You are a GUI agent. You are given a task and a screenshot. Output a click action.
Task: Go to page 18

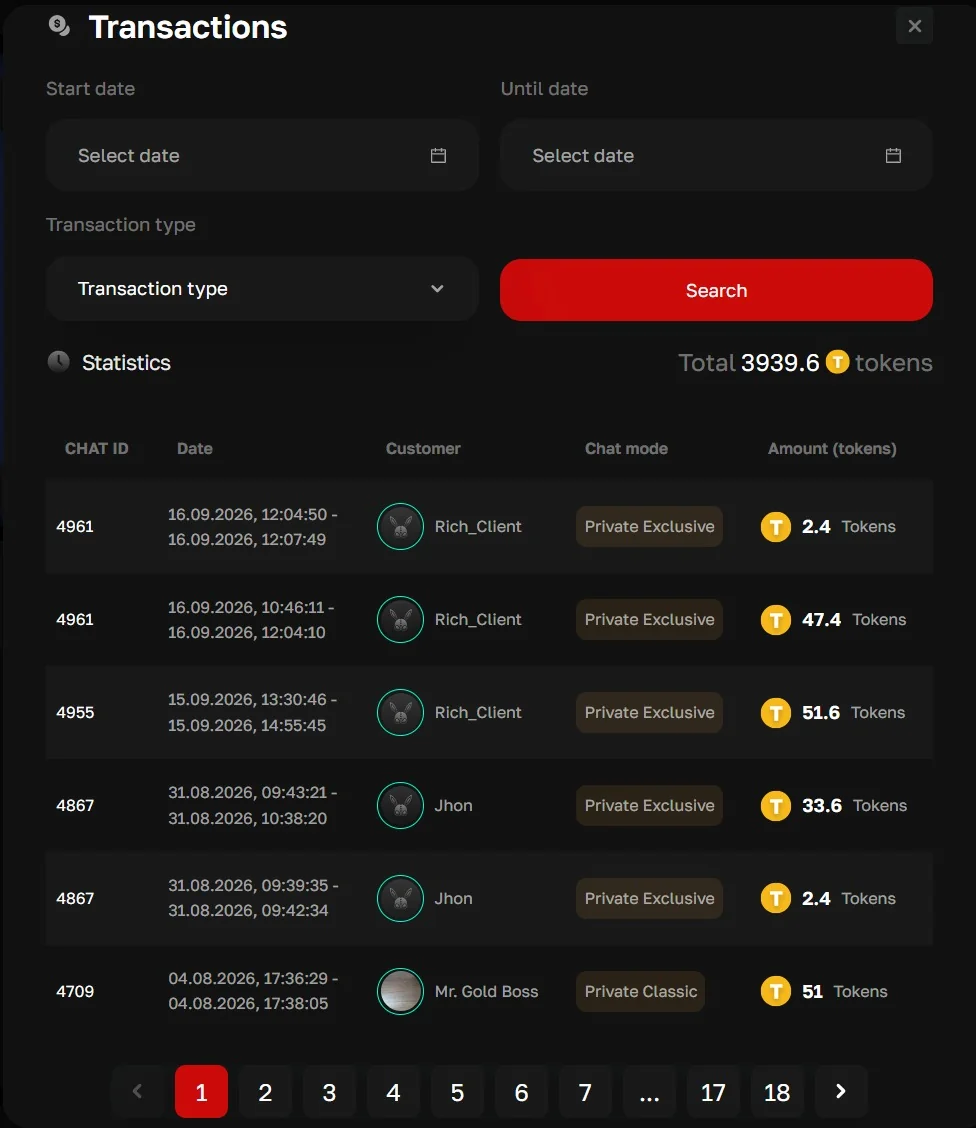pos(777,1091)
